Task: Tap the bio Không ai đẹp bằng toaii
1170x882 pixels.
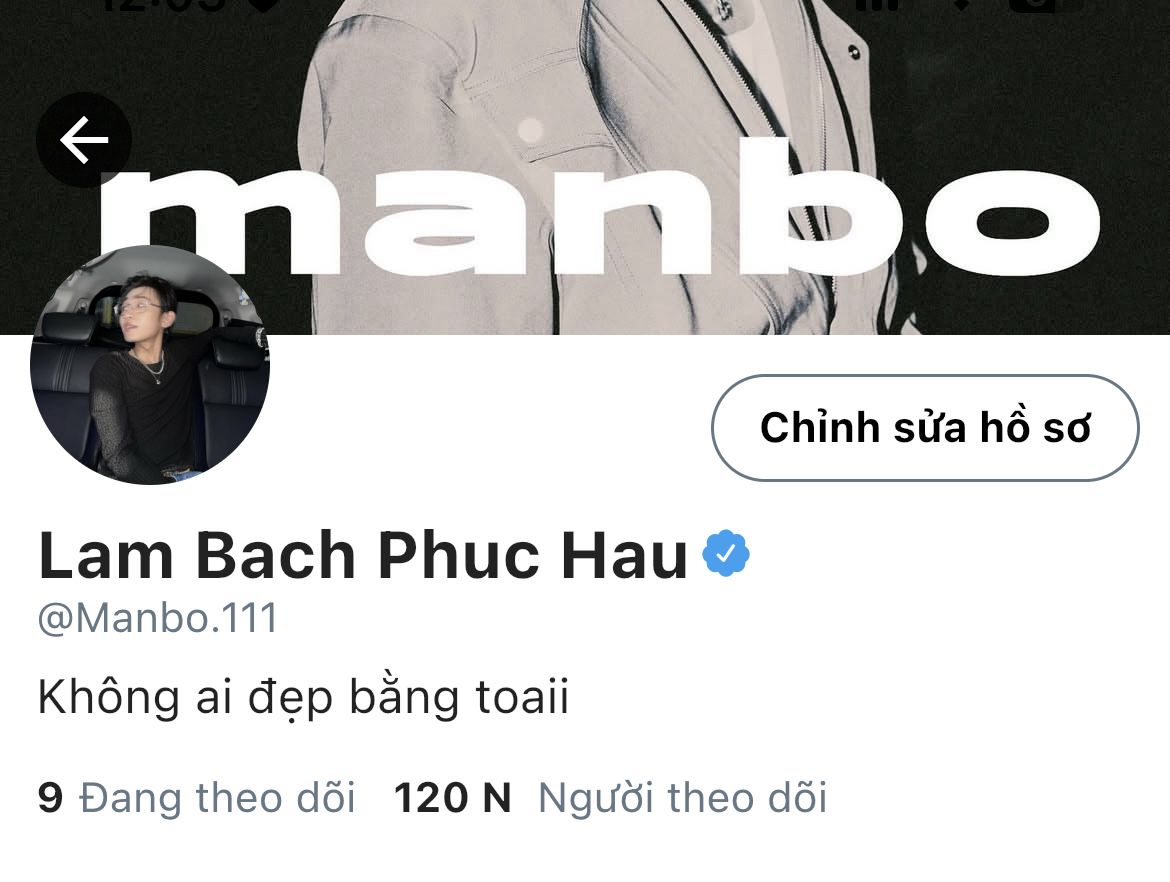Action: click(303, 698)
